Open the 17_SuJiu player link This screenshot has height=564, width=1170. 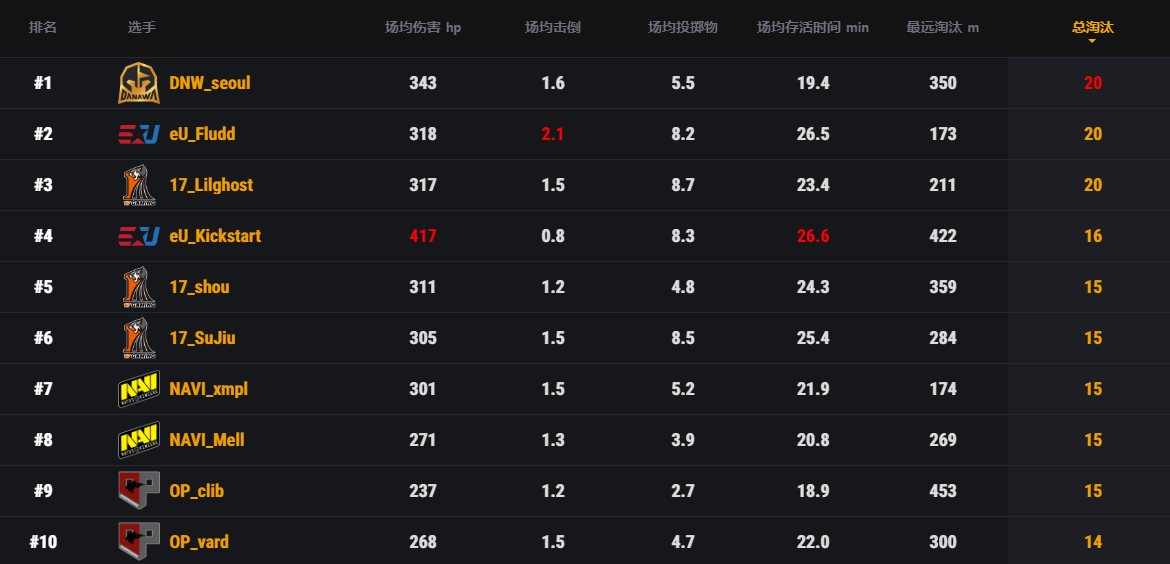coord(203,338)
